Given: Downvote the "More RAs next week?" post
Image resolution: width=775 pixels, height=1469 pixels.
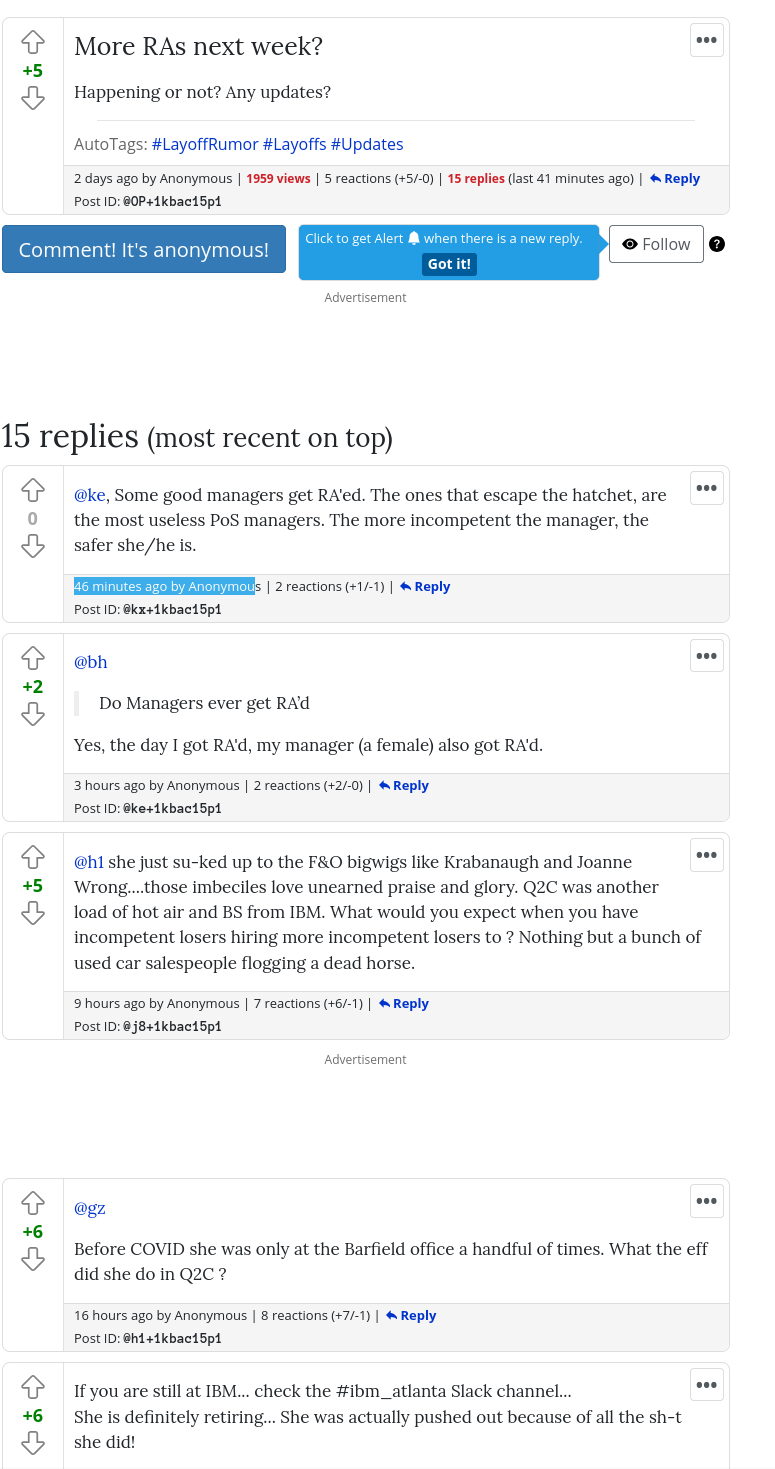Looking at the screenshot, I should point(33,98).
